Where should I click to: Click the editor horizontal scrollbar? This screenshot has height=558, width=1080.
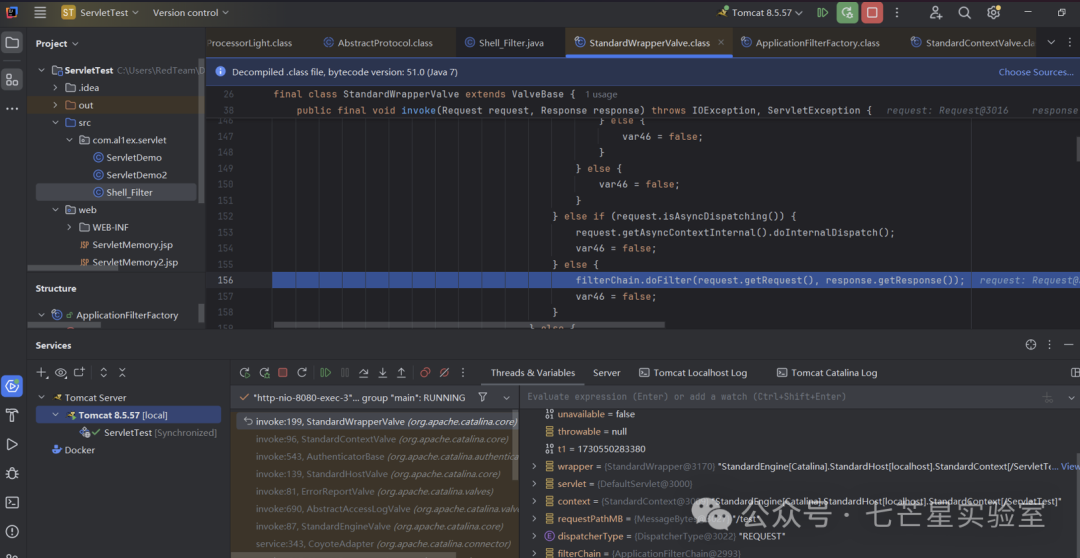tap(469, 324)
